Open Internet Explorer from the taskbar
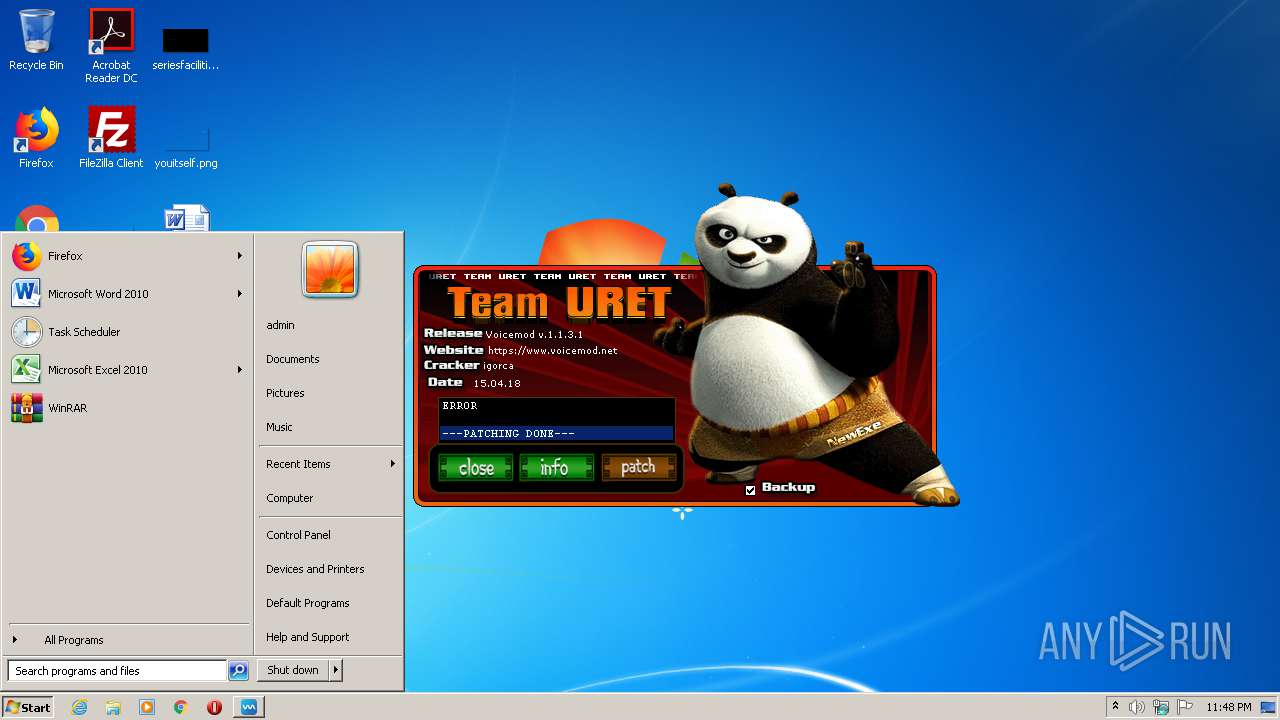The width and height of the screenshot is (1280, 720). click(80, 707)
